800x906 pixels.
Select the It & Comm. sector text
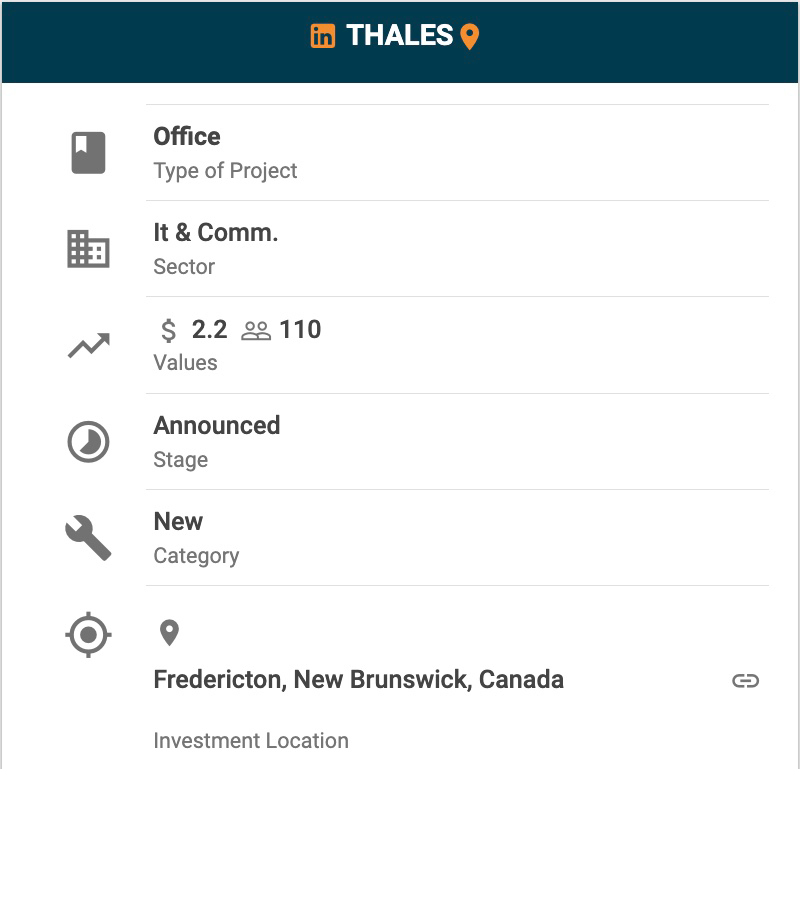216,232
